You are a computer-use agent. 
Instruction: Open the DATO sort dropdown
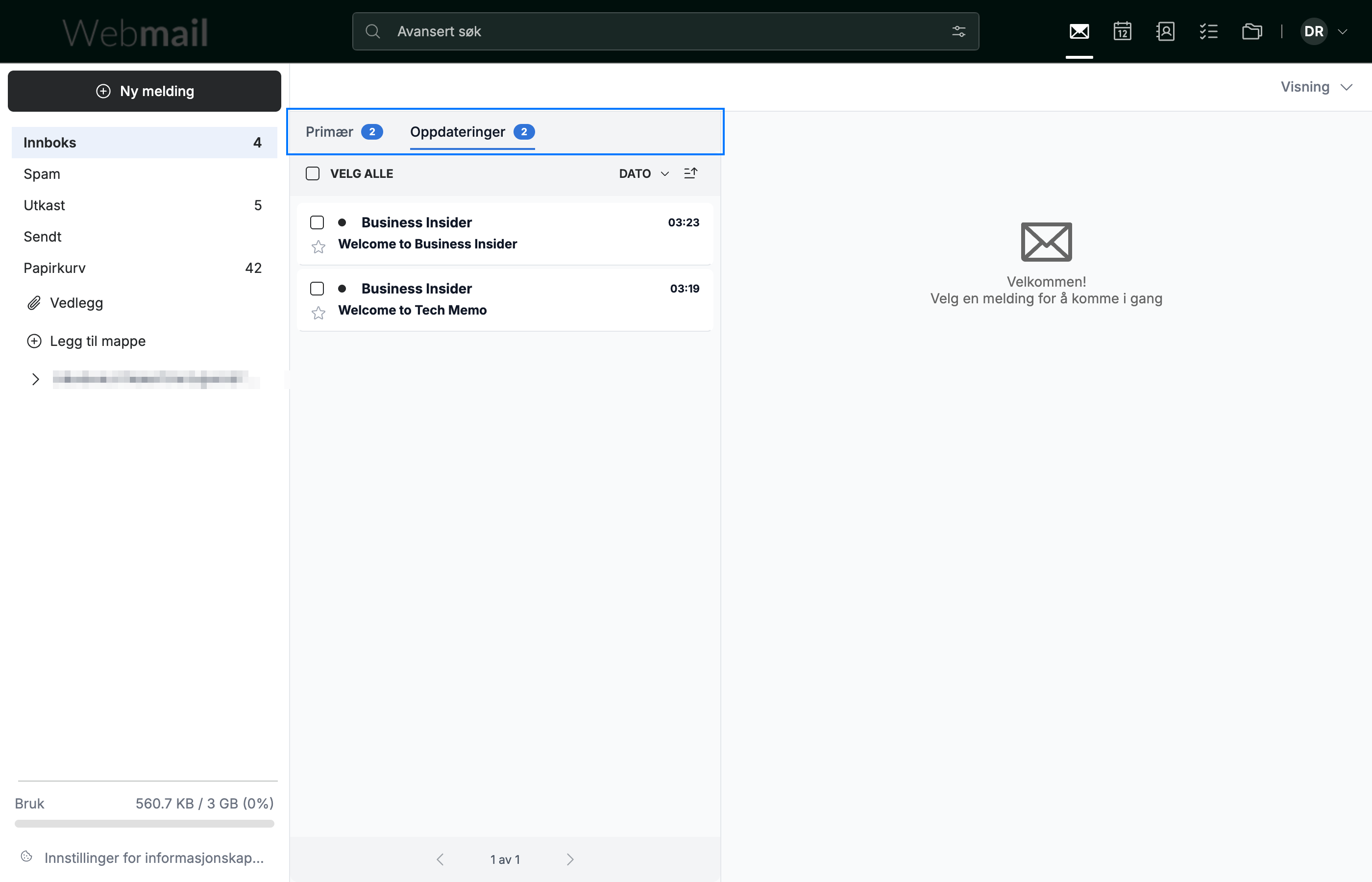[644, 173]
